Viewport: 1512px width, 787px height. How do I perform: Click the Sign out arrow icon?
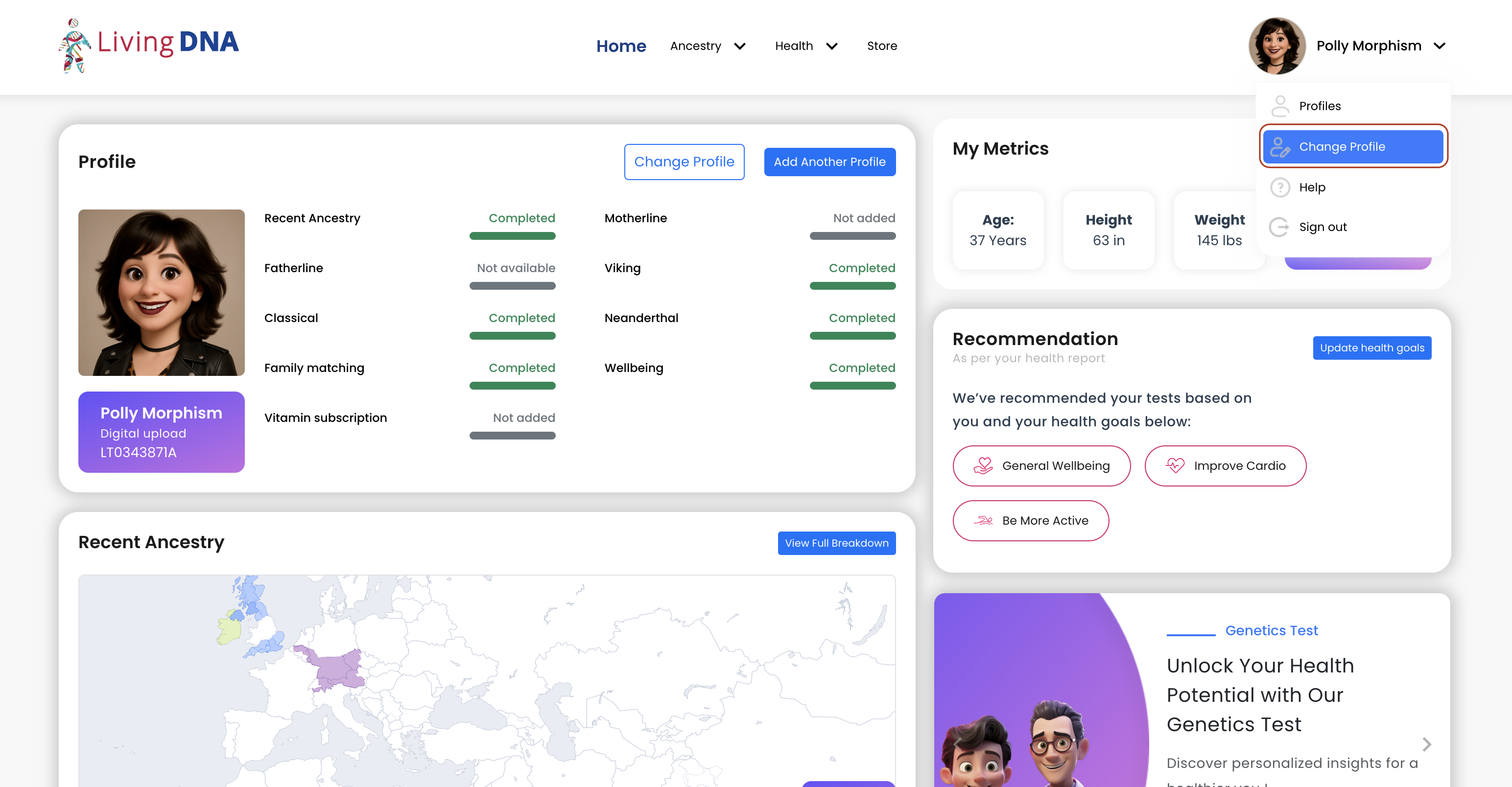(1279, 227)
